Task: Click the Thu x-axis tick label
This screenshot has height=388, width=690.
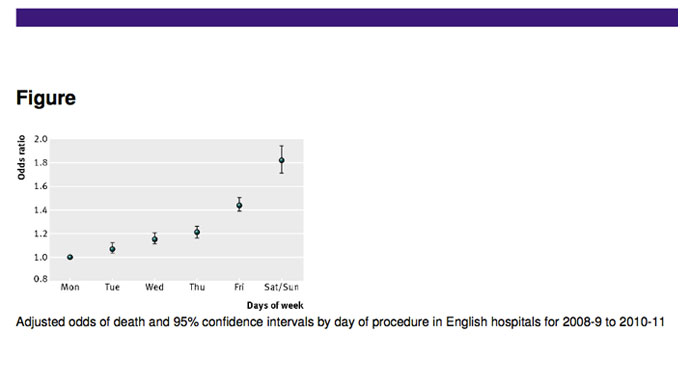Action: pyautogui.click(x=197, y=287)
